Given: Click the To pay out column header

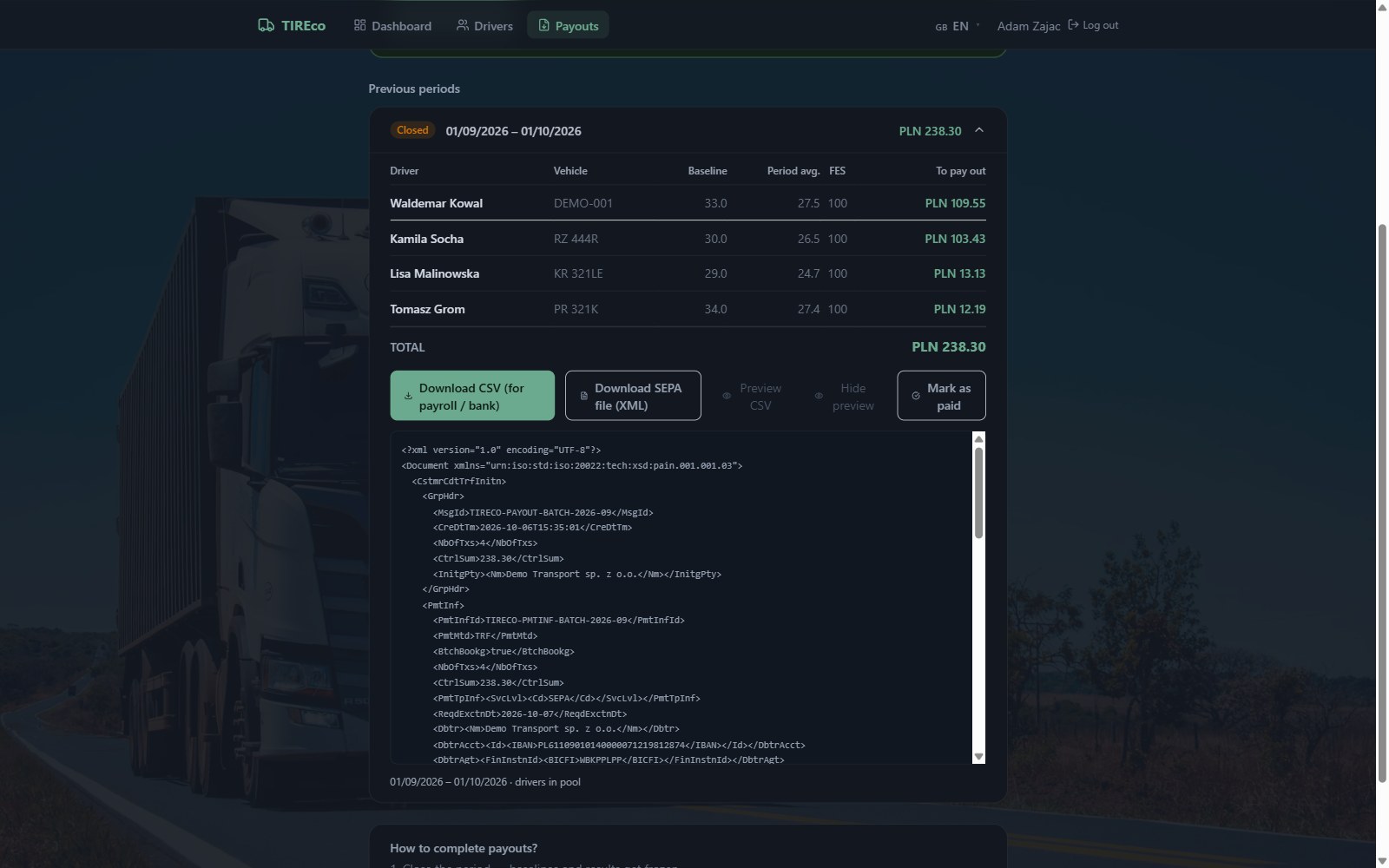Looking at the screenshot, I should coord(960,171).
